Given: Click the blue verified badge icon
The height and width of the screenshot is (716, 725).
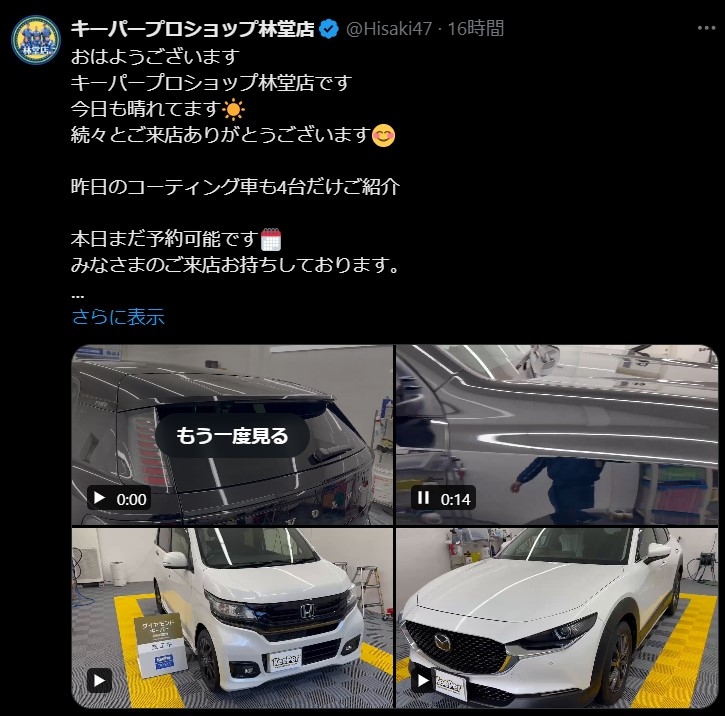Looking at the screenshot, I should 329,29.
